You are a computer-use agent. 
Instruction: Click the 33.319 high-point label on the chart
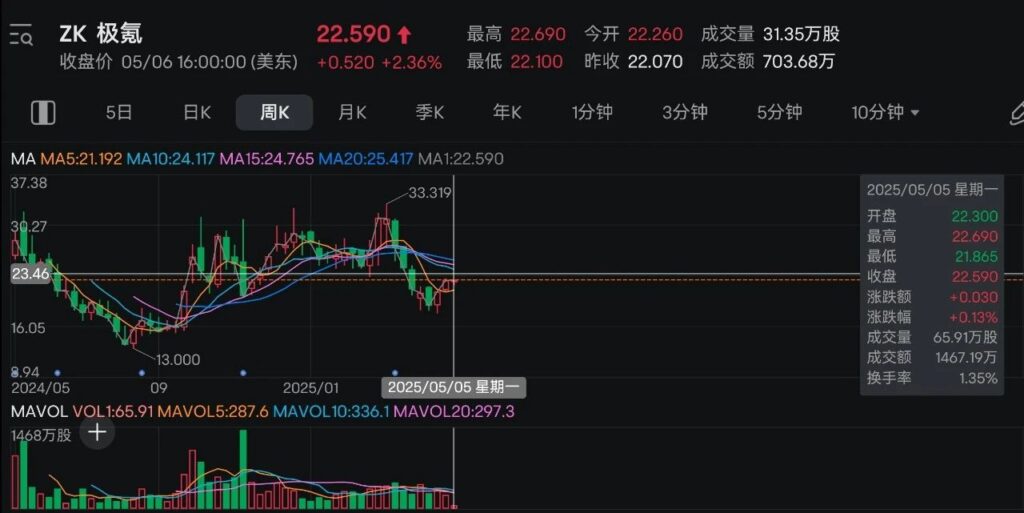tap(429, 193)
